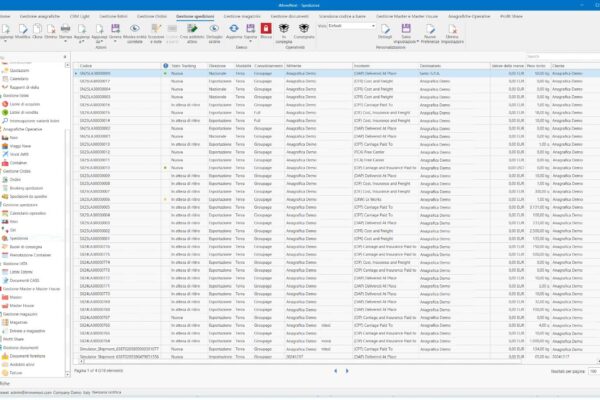600x400 pixels.
Task: Click Mostra entità correlate eye icon
Action: point(135,29)
